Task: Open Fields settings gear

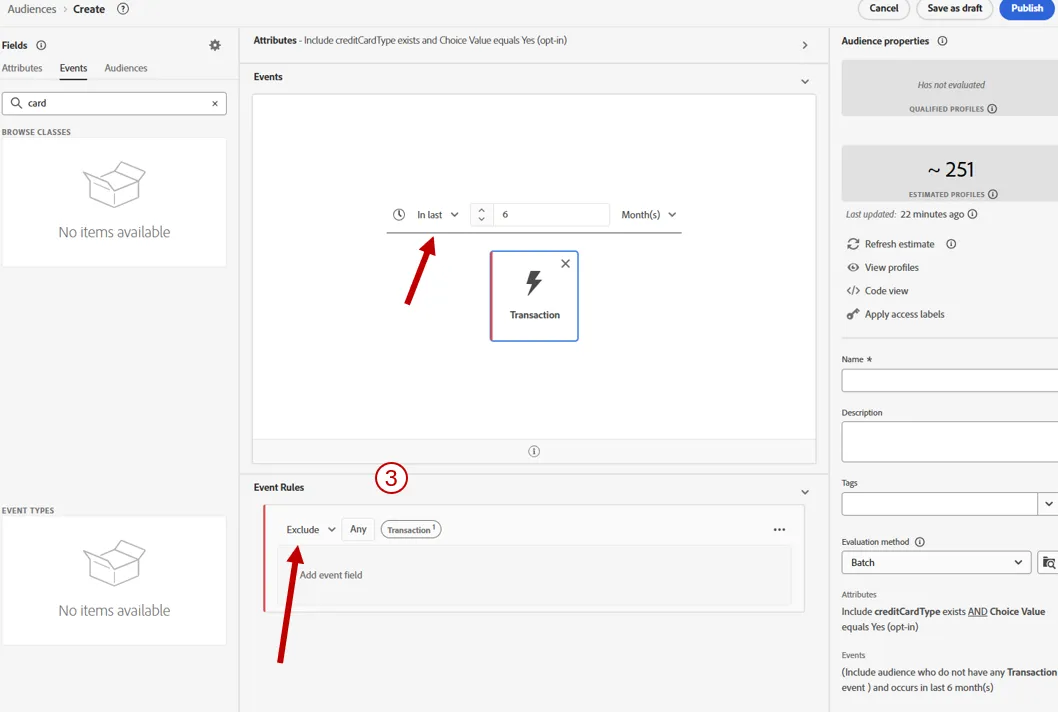Action: (x=215, y=45)
